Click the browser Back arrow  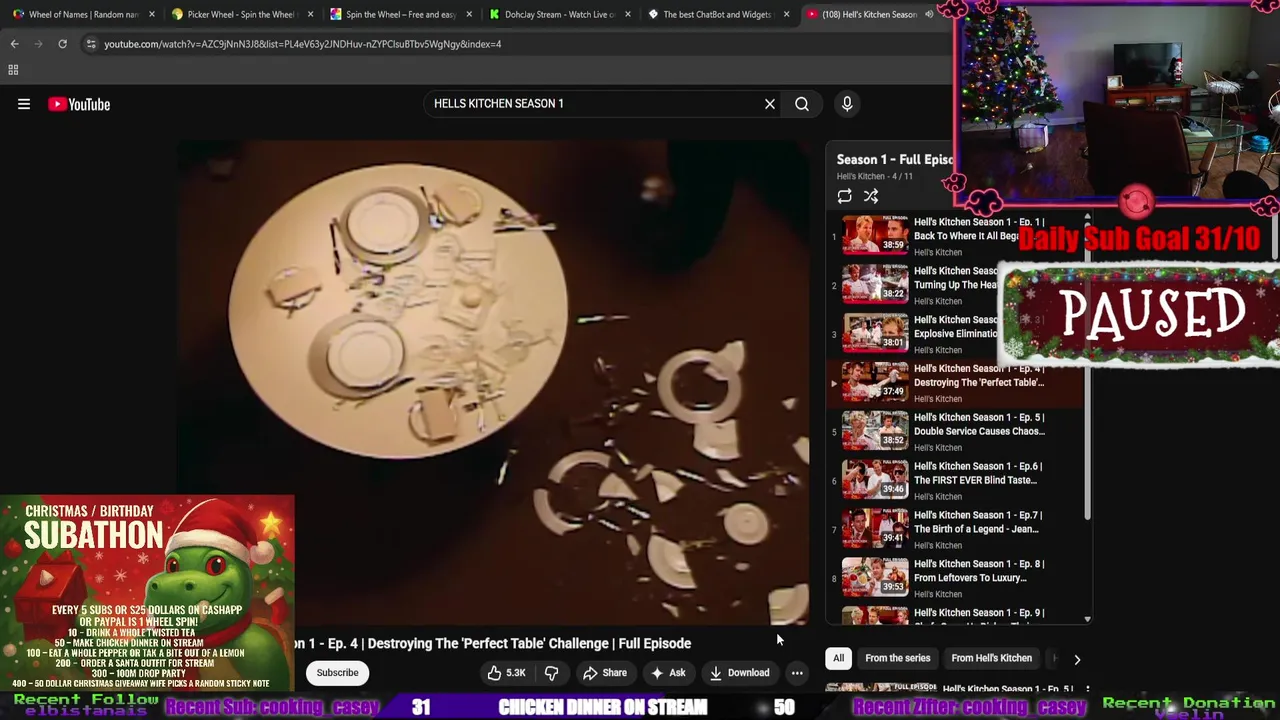(14, 44)
